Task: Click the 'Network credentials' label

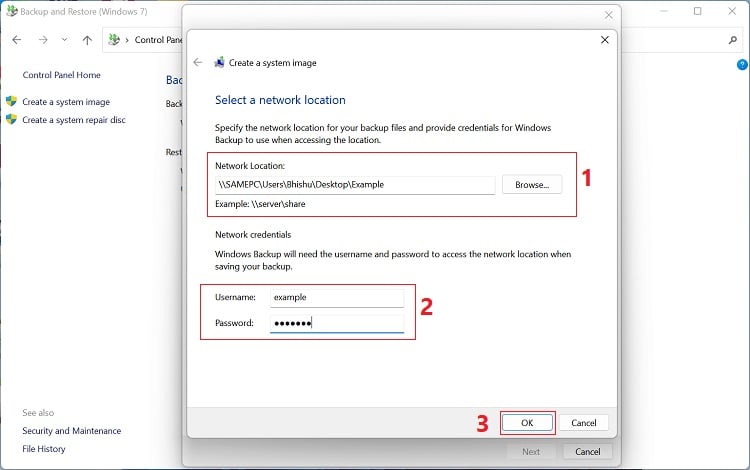Action: 253,235
